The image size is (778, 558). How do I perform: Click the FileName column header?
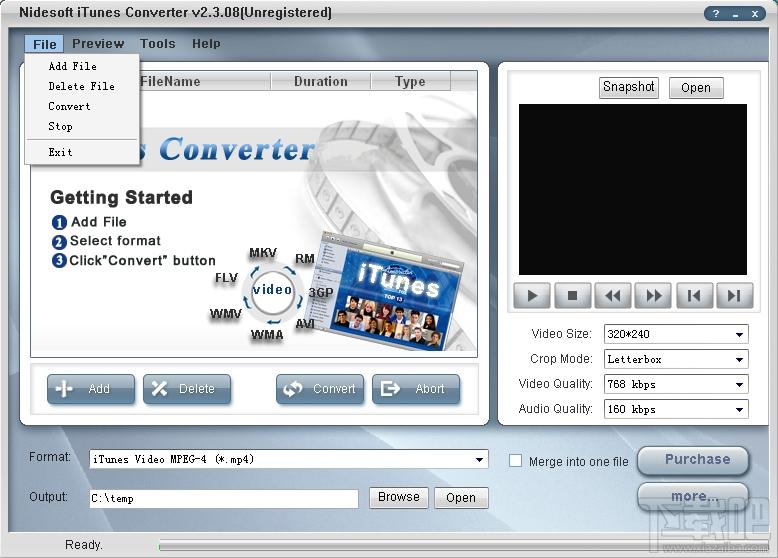pyautogui.click(x=170, y=81)
